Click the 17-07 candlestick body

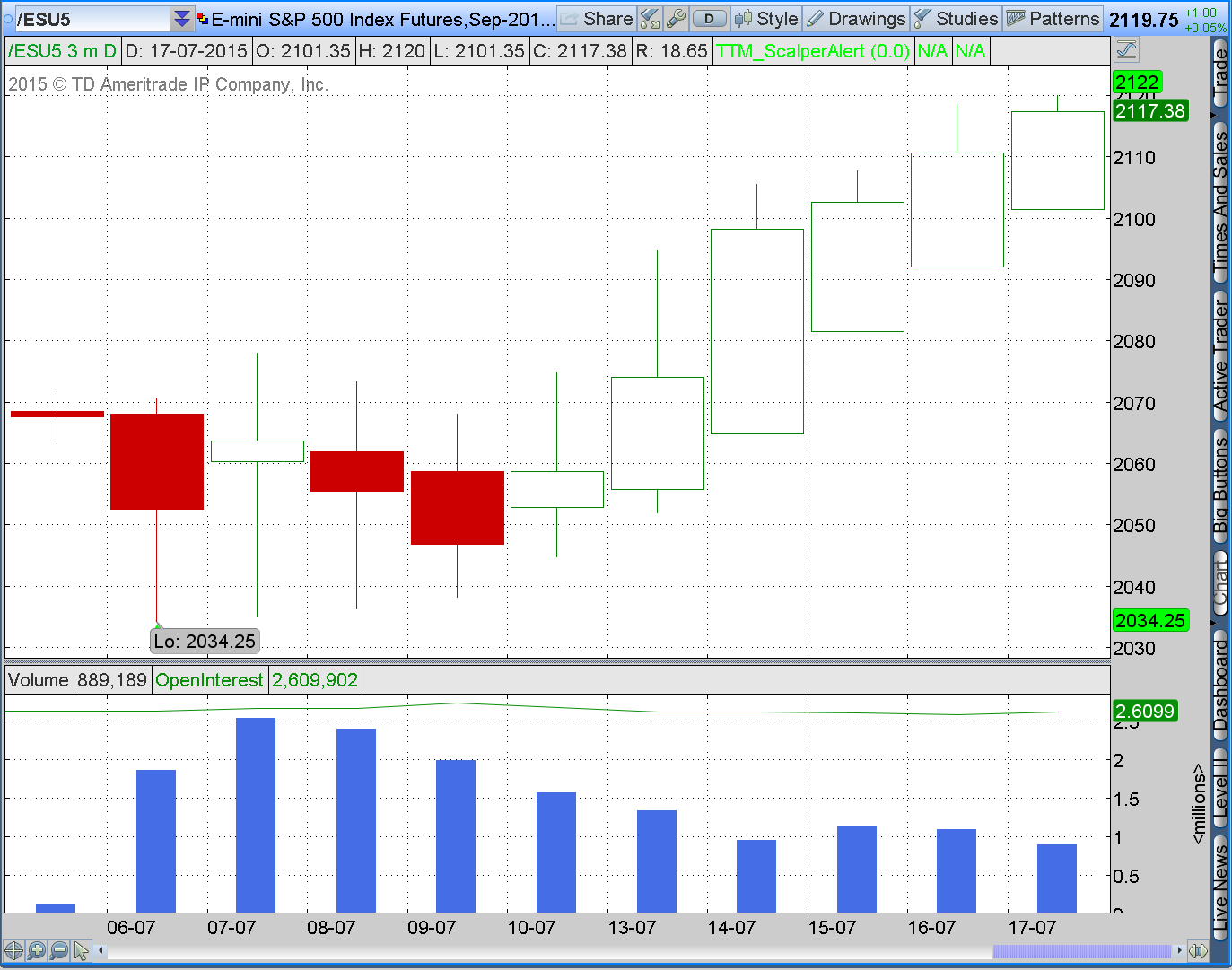tap(1058, 161)
